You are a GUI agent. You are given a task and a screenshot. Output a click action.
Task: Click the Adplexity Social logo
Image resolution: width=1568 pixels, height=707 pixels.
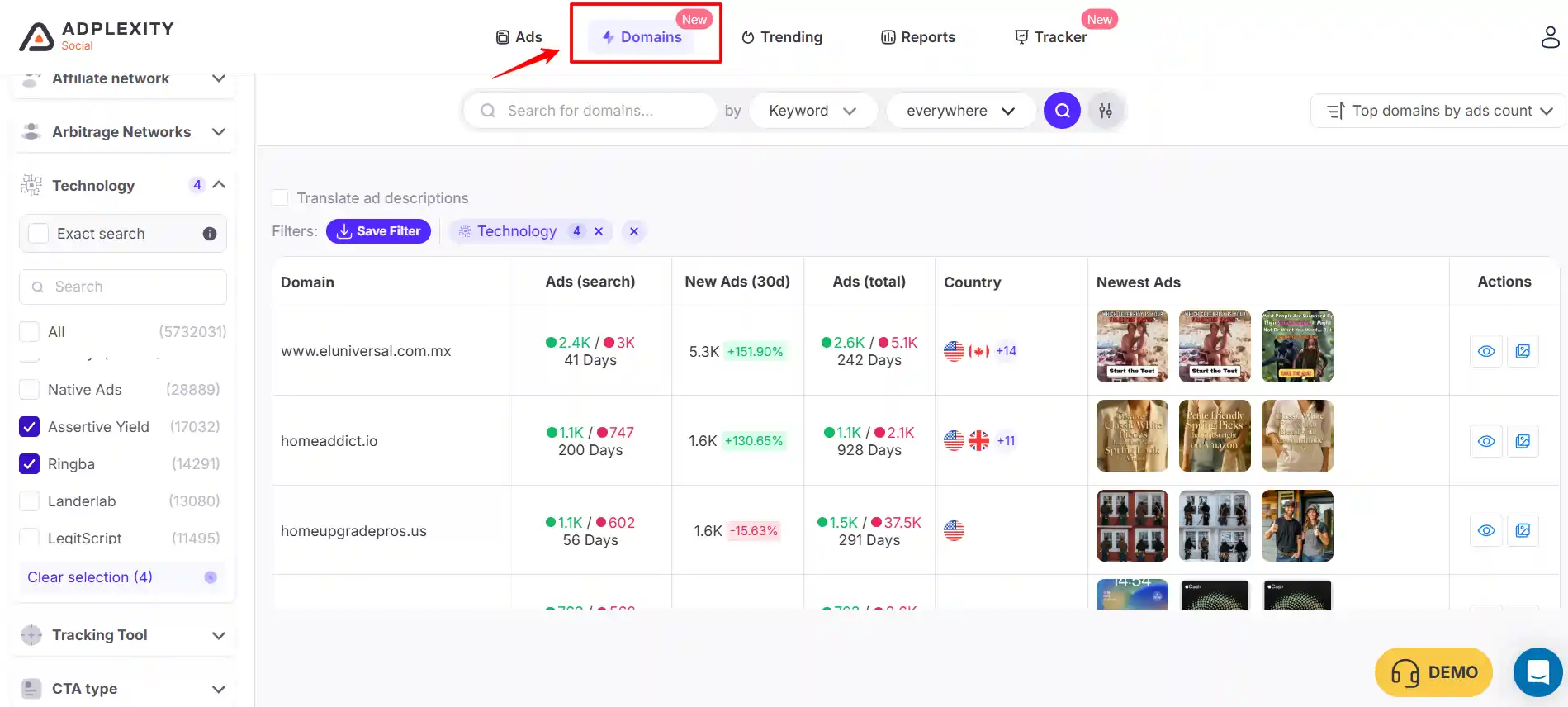pyautogui.click(x=97, y=36)
